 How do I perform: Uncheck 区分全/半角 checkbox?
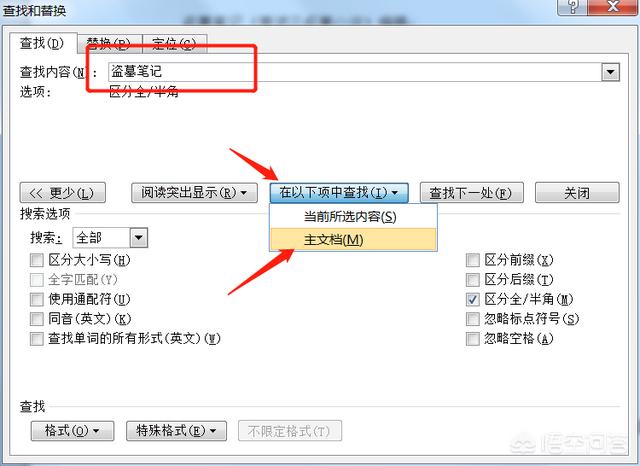click(x=473, y=299)
